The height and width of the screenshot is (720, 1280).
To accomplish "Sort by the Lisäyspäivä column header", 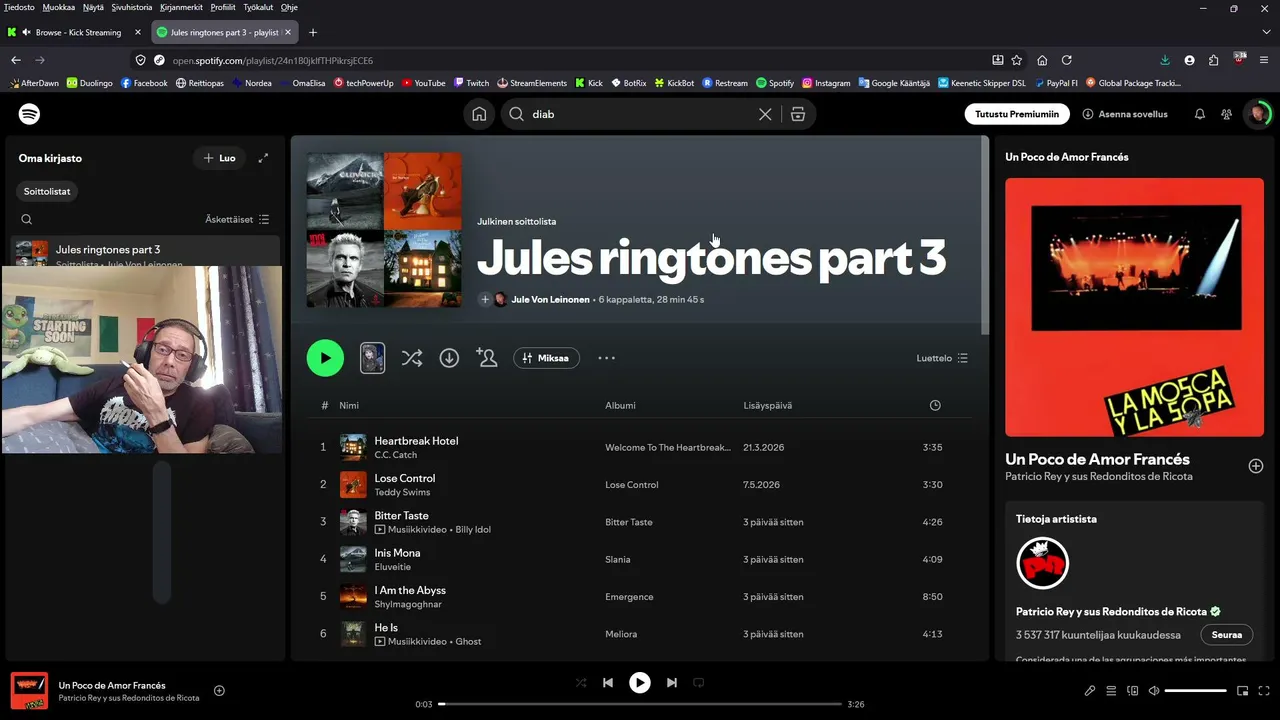I will [x=768, y=405].
